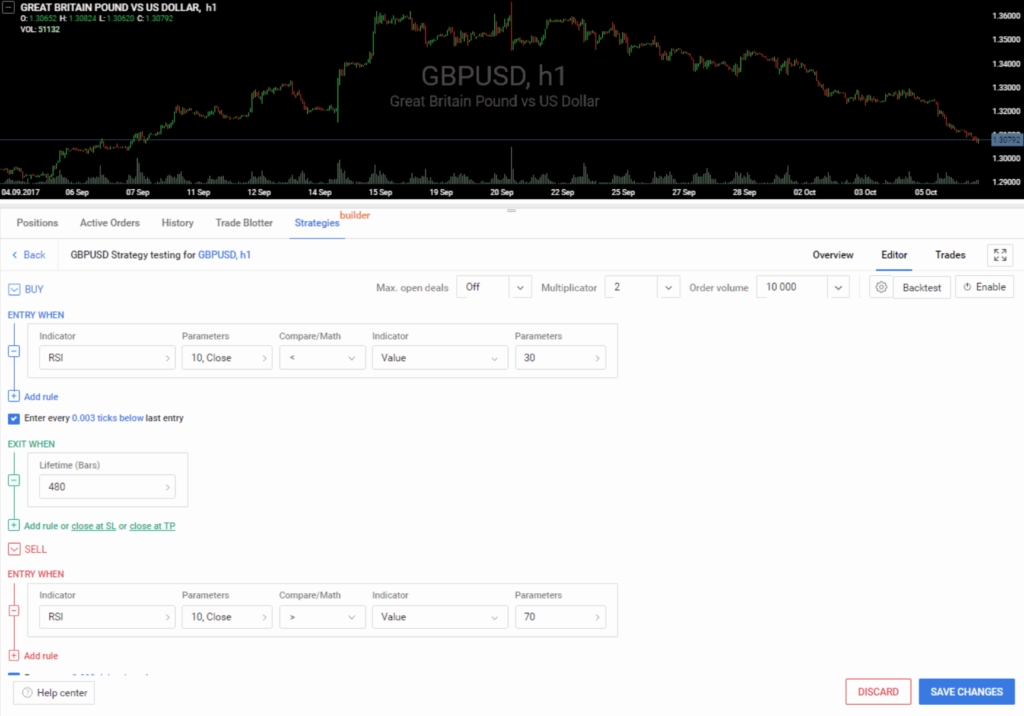This screenshot has height=716, width=1024.
Task: Remove the Lifetime exit condition using minus icon
Action: coord(13,480)
